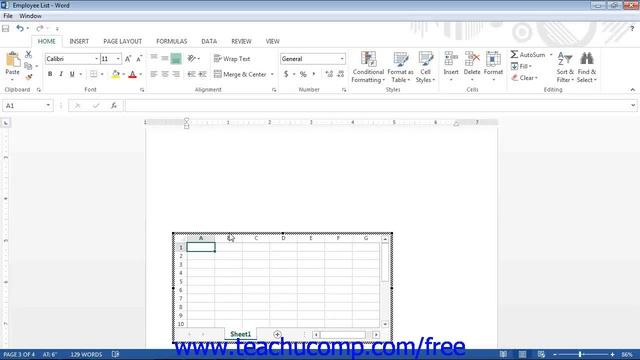Open Cell Styles gallery

pyautogui.click(x=425, y=67)
